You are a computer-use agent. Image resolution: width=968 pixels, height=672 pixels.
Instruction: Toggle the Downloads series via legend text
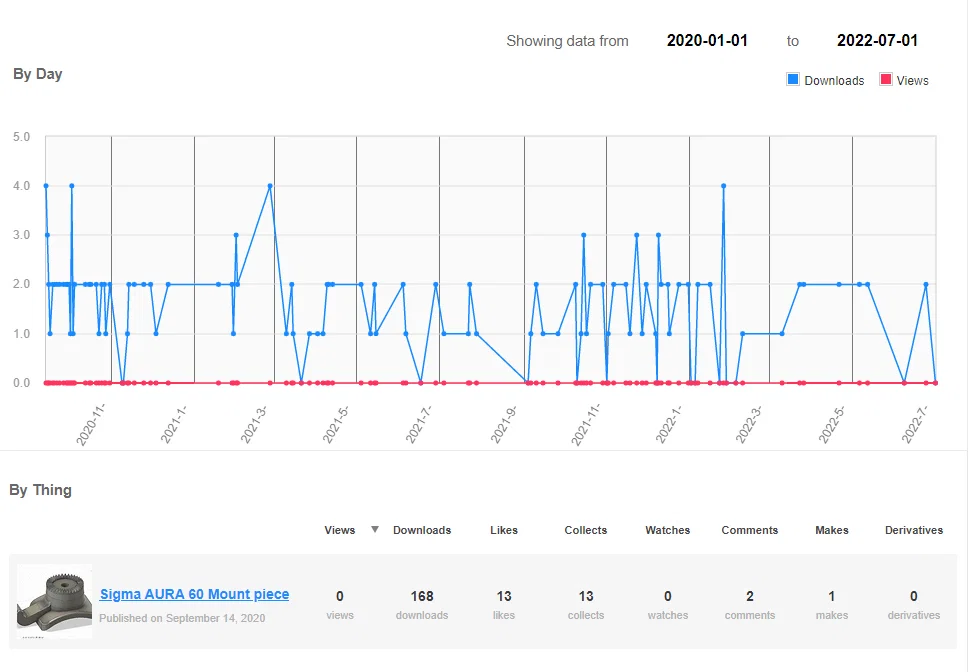834,81
